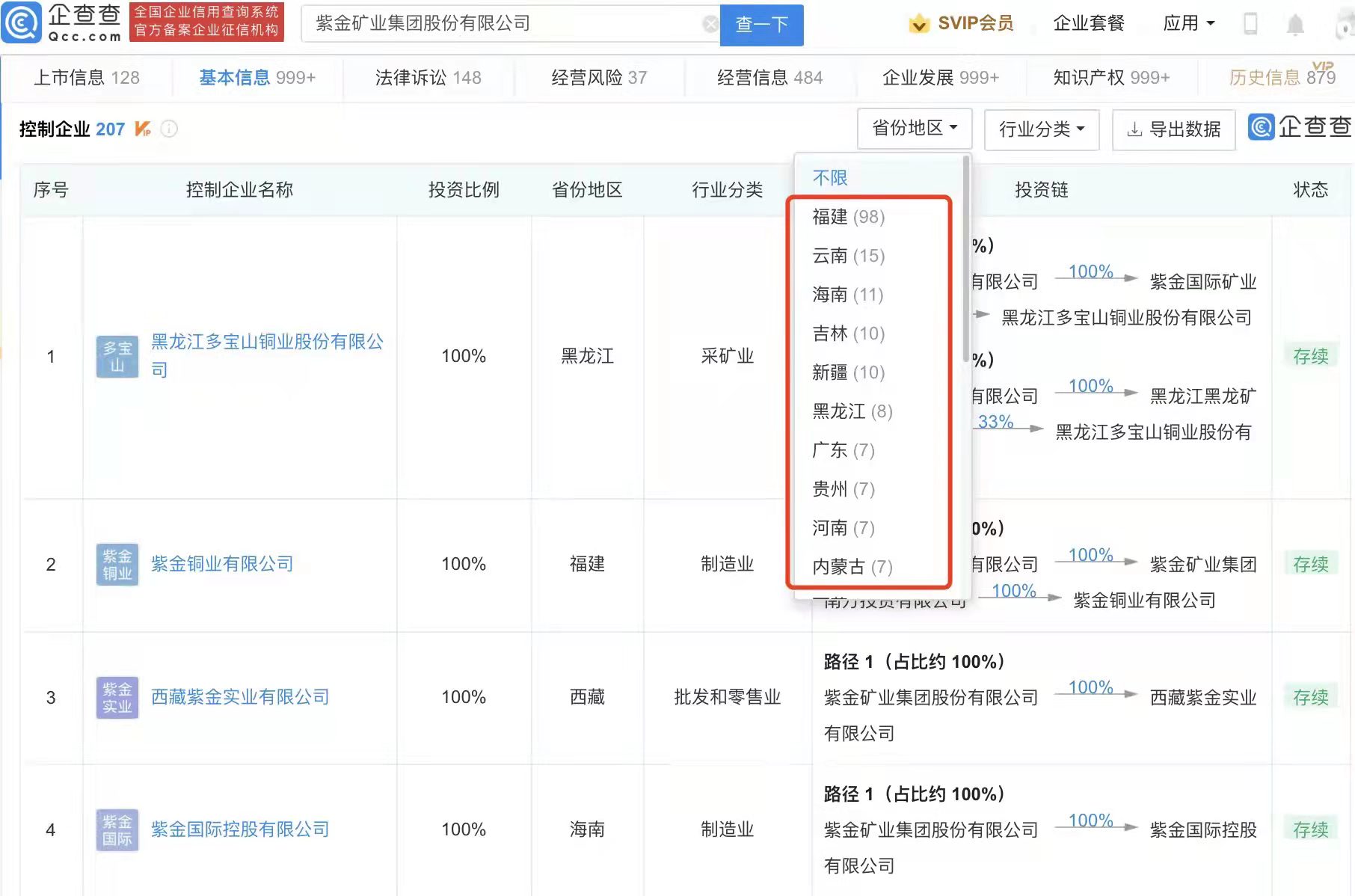Click 控制企业名称 column header
Screen dimensions: 1355x896
click(x=239, y=190)
